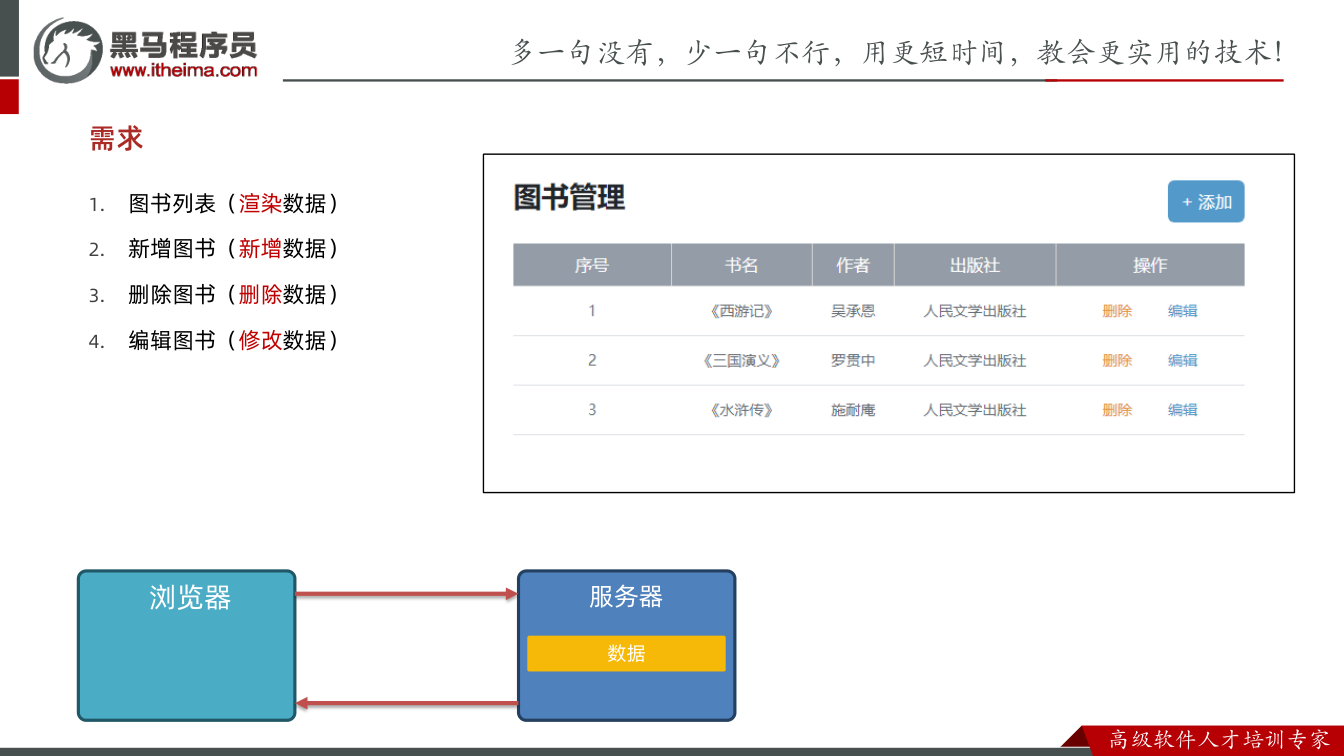This screenshot has height=756, width=1344.
Task: Click the 《西游记》 title cell
Action: pyautogui.click(x=741, y=311)
